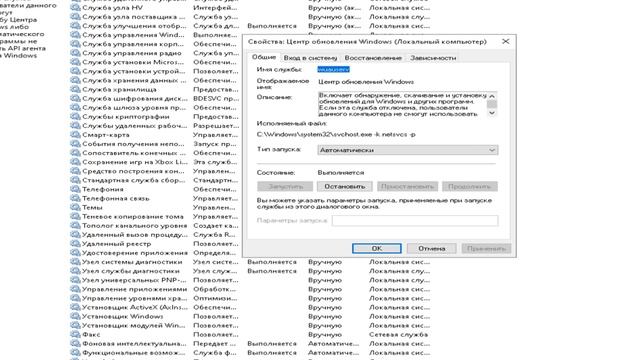Click gear icon of Узел системы диагностики
This screenshot has width=640, height=360.
[75, 262]
